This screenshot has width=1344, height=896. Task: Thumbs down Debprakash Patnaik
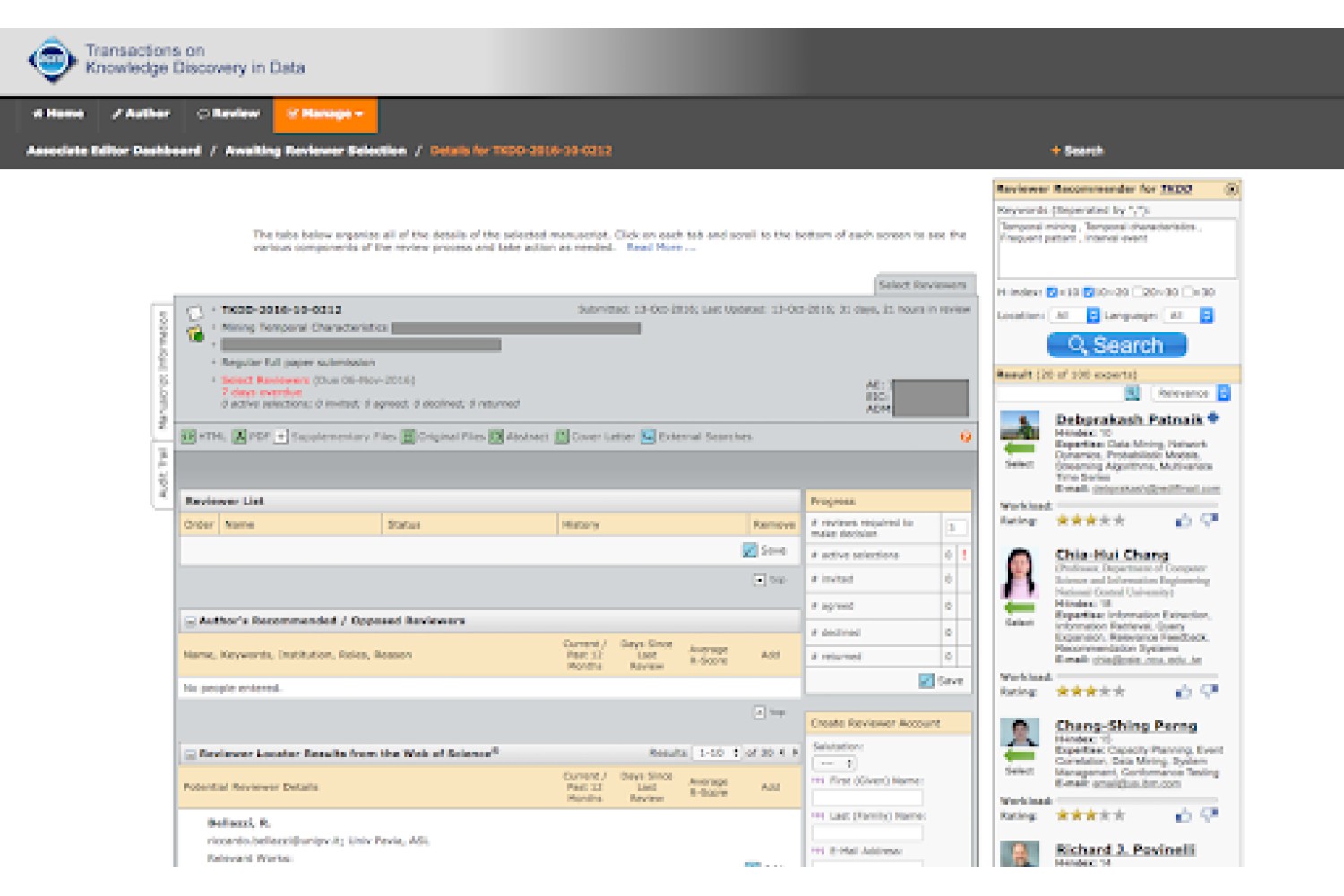1209,520
